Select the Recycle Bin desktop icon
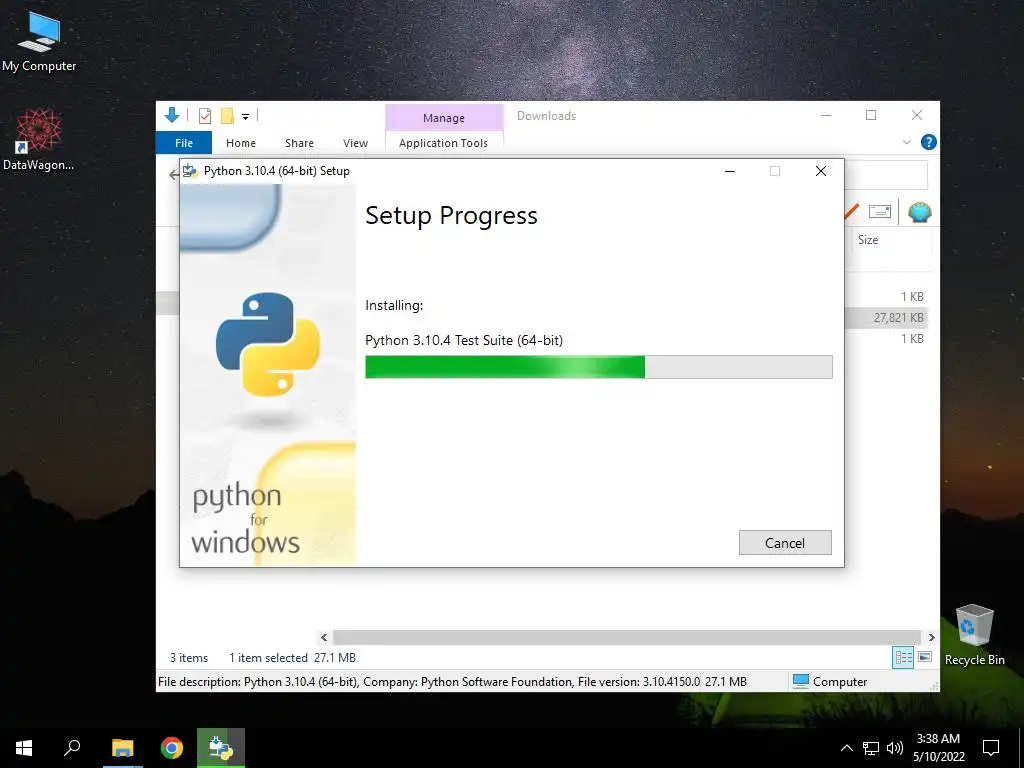Screen dimensions: 1024x768 974,635
